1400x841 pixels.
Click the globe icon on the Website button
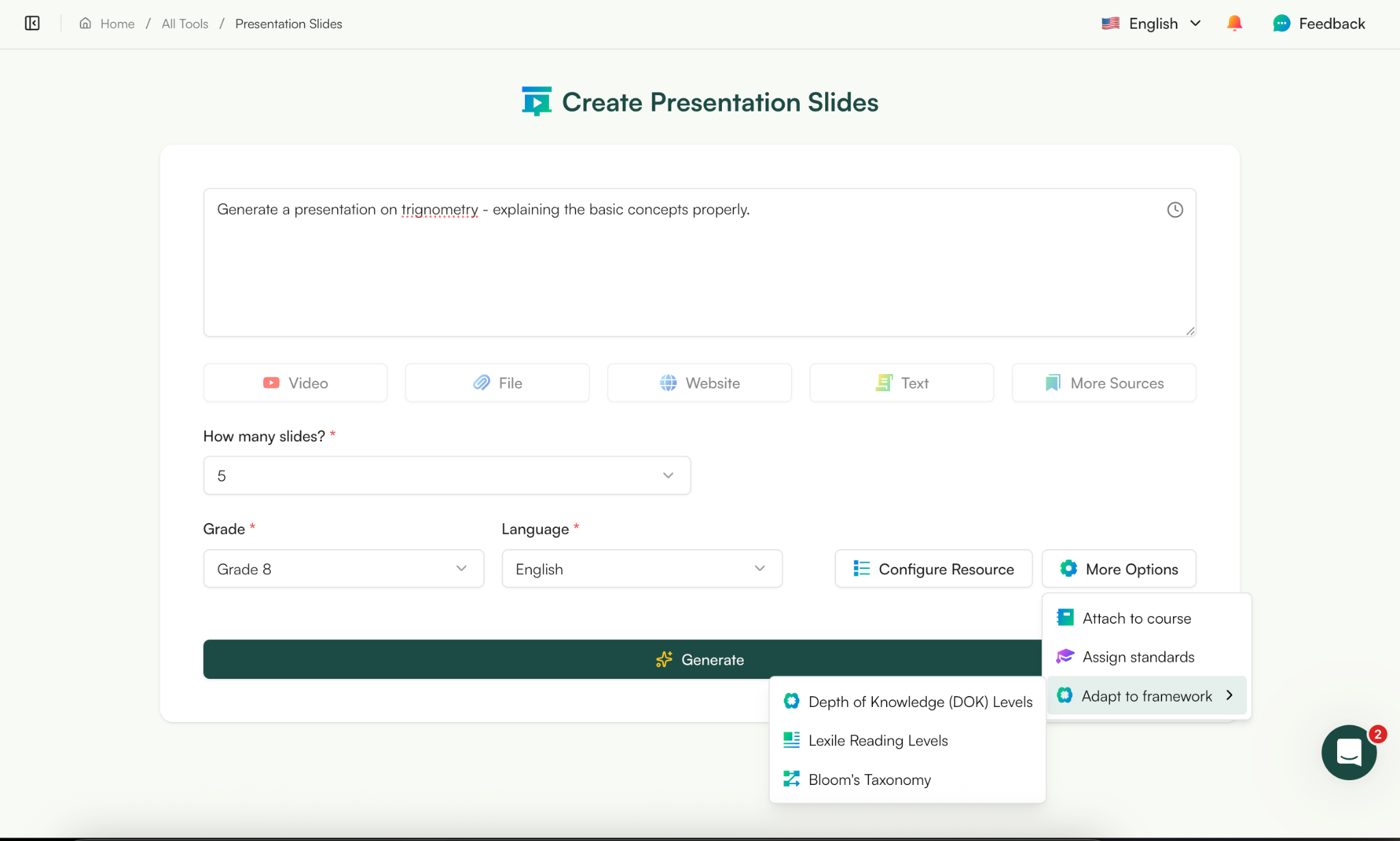[669, 383]
